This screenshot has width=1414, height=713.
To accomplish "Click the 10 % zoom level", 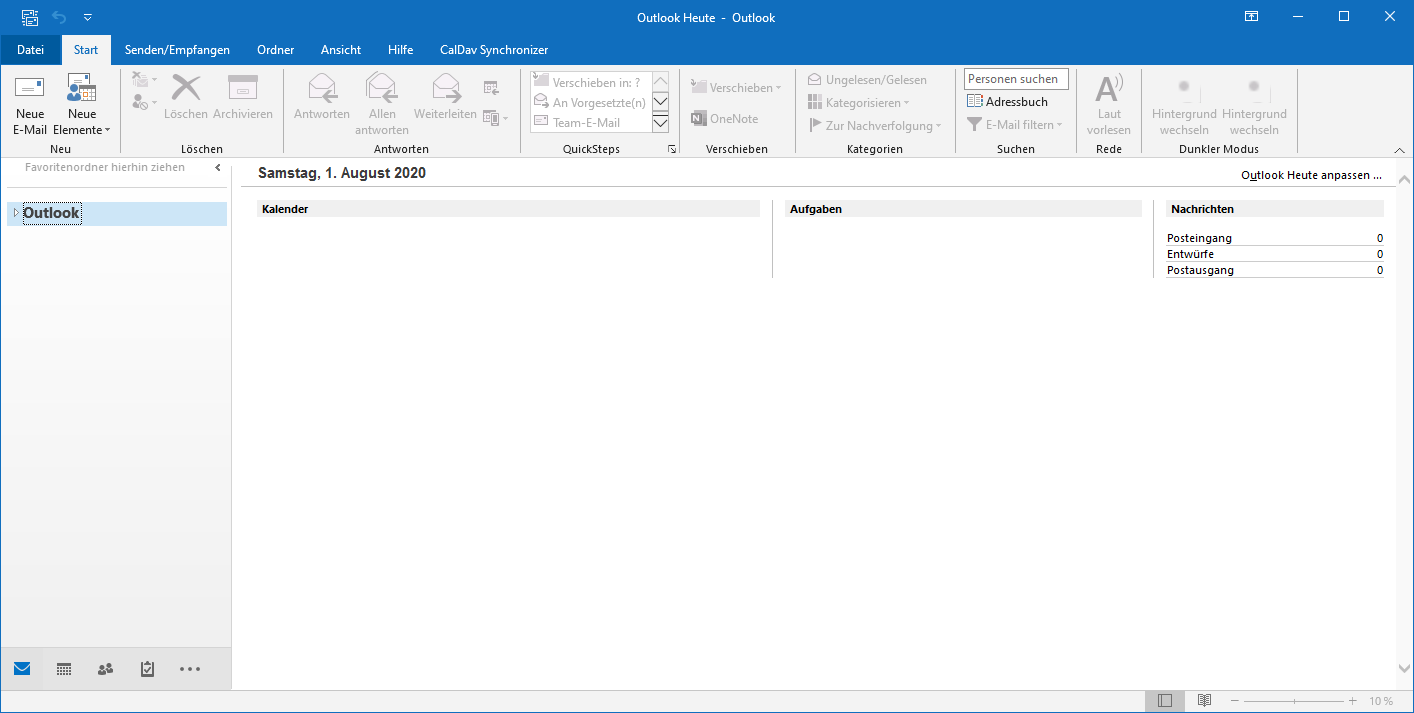I will pos(1381,701).
